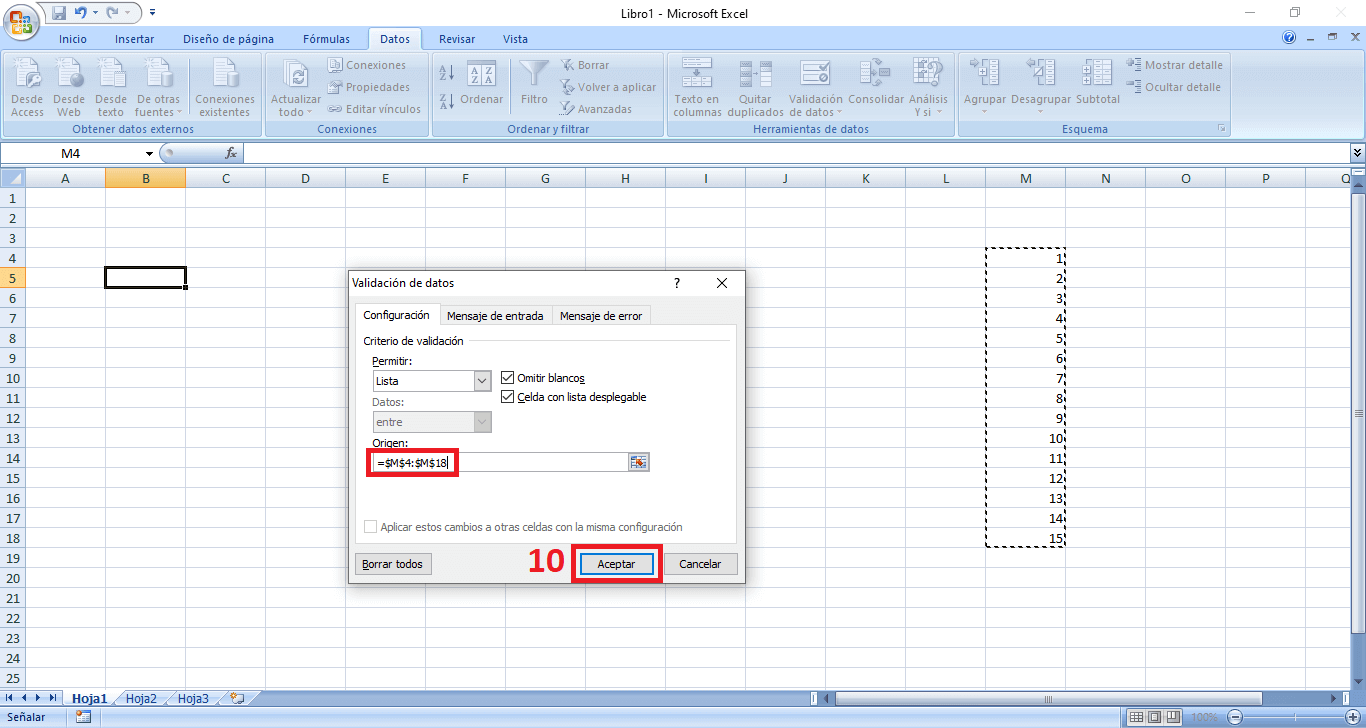Click Quitar duplicados
Image resolution: width=1366 pixels, height=728 pixels.
[x=755, y=88]
